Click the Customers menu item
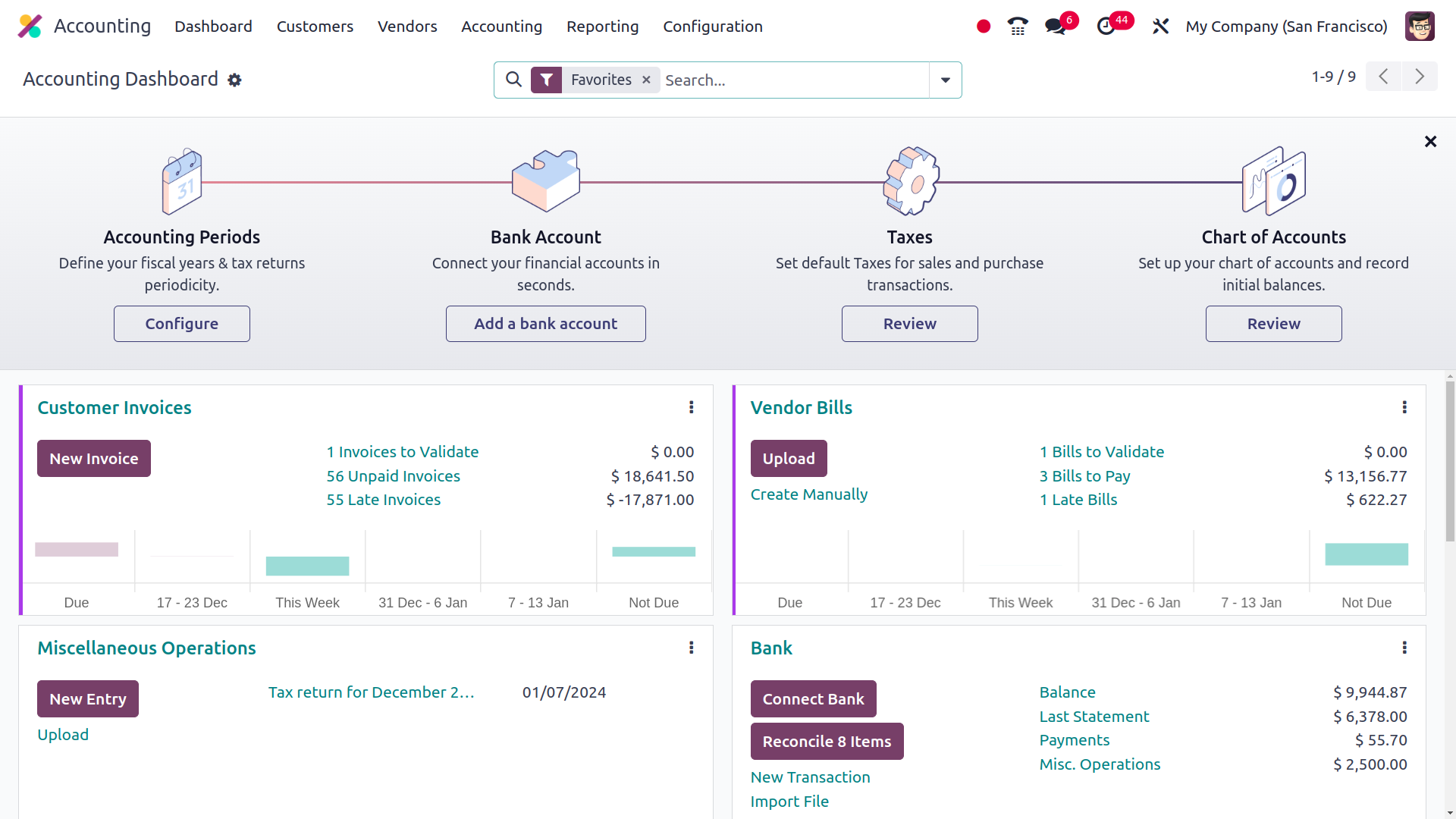Viewport: 1456px width, 819px height. click(315, 27)
